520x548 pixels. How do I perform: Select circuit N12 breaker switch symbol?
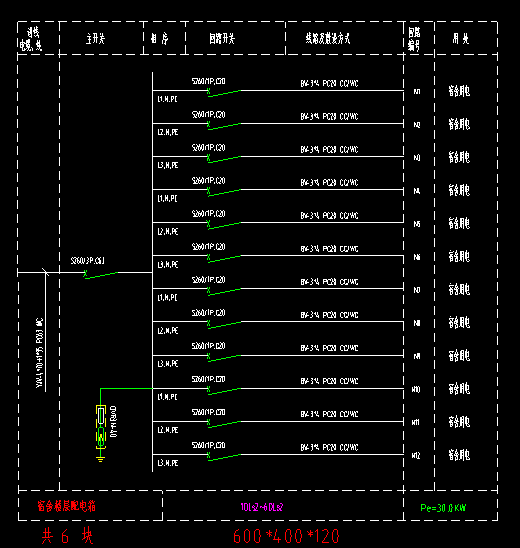click(224, 456)
